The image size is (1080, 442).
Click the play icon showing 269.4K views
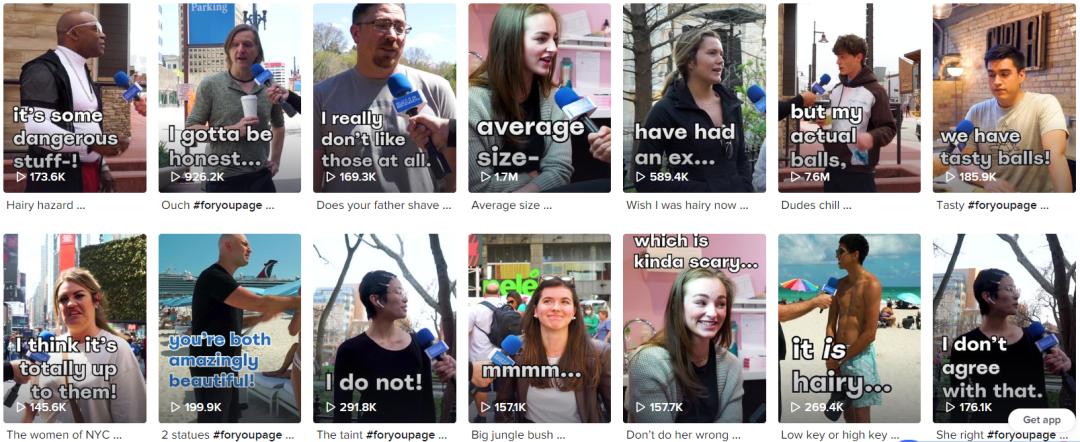coord(796,408)
